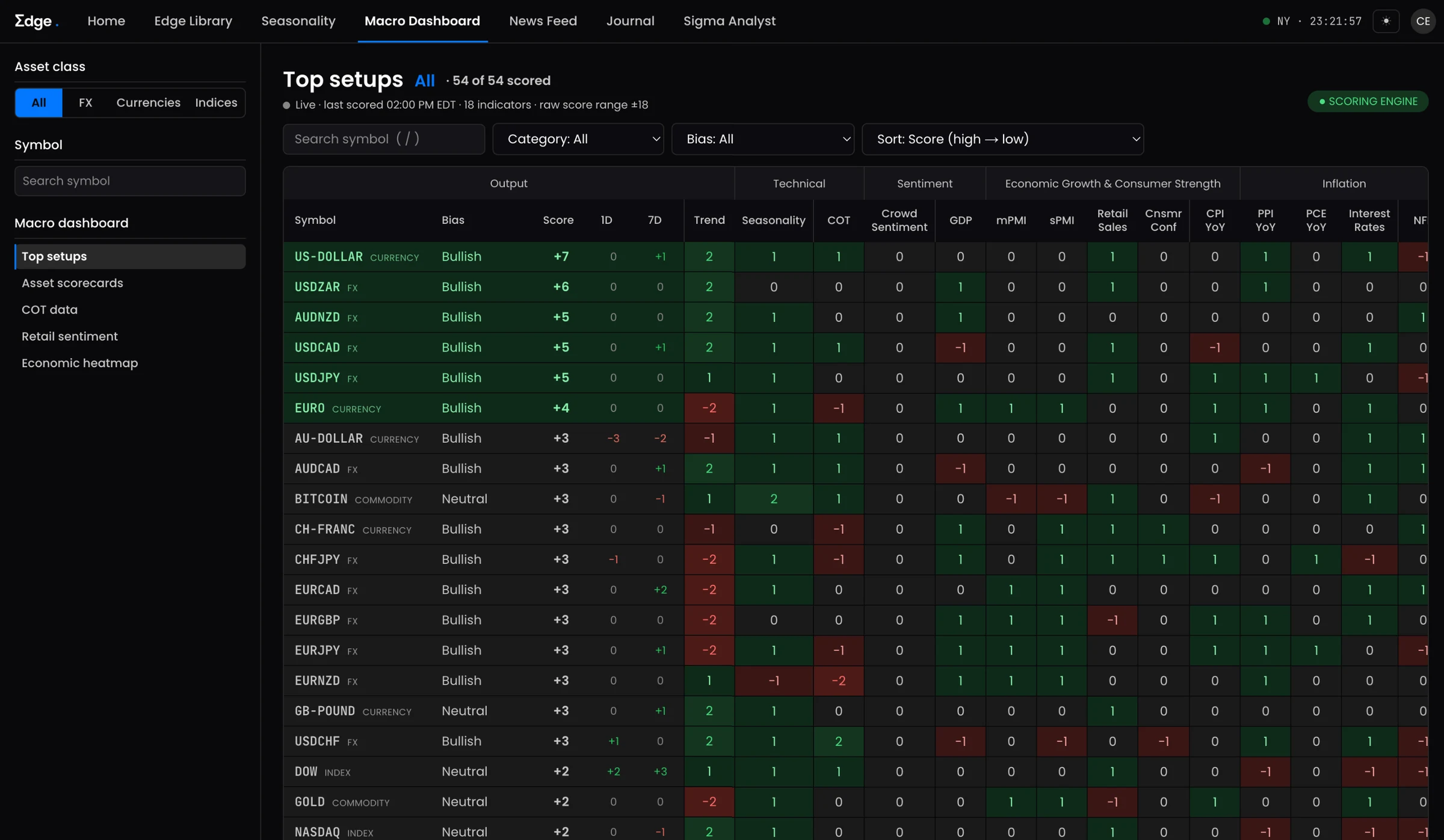Open the DOW index row
The width and height of the screenshot is (1444, 840).
856,771
